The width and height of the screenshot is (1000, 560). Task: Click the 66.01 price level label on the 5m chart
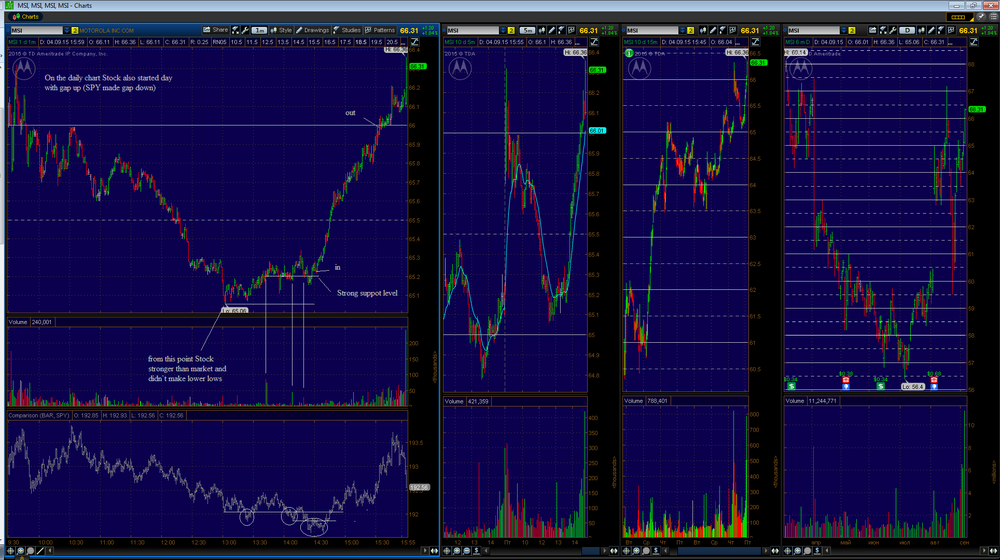pos(597,130)
